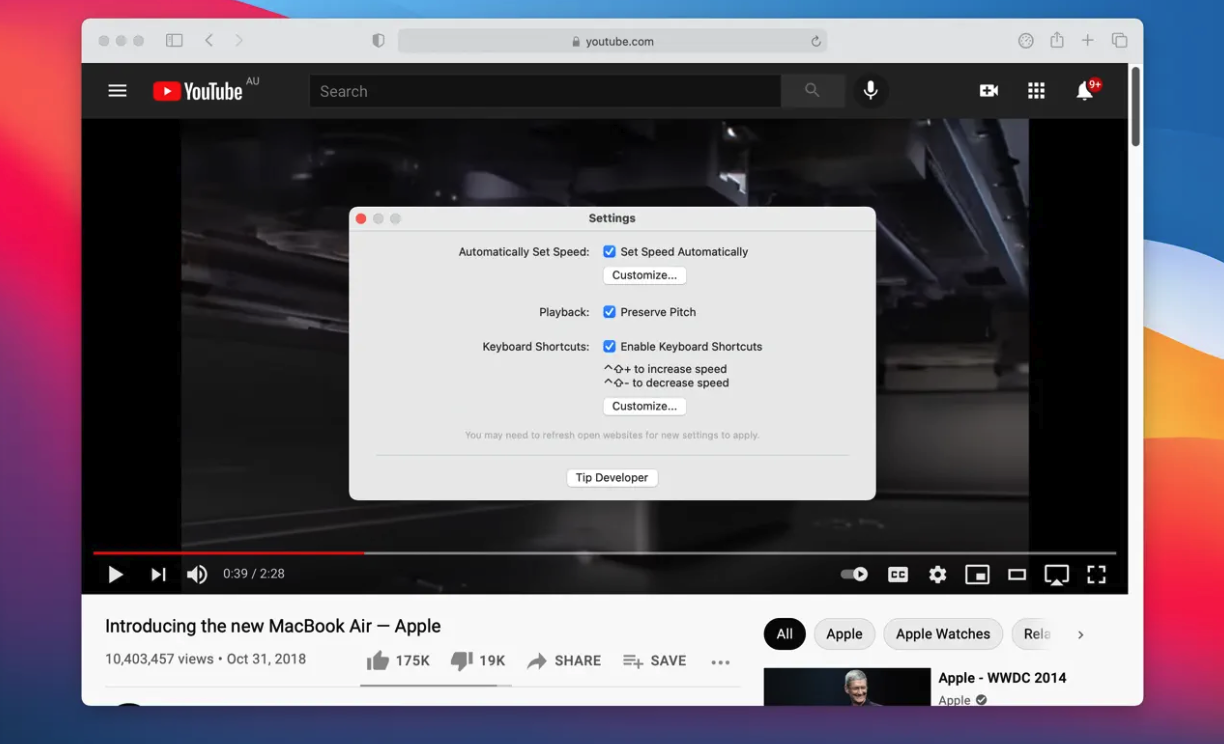This screenshot has height=744, width=1224.
Task: Uncheck Set Speed Automatically
Action: pyautogui.click(x=609, y=252)
